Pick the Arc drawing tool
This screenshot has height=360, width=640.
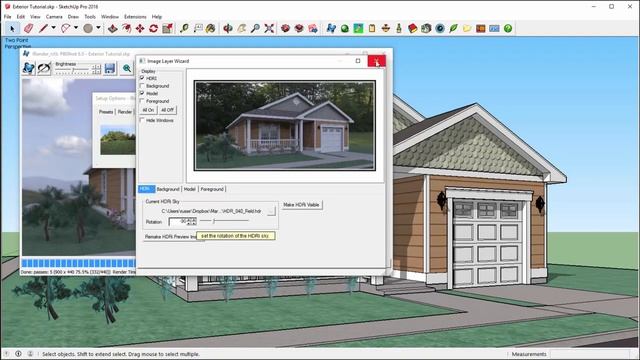pos(65,28)
